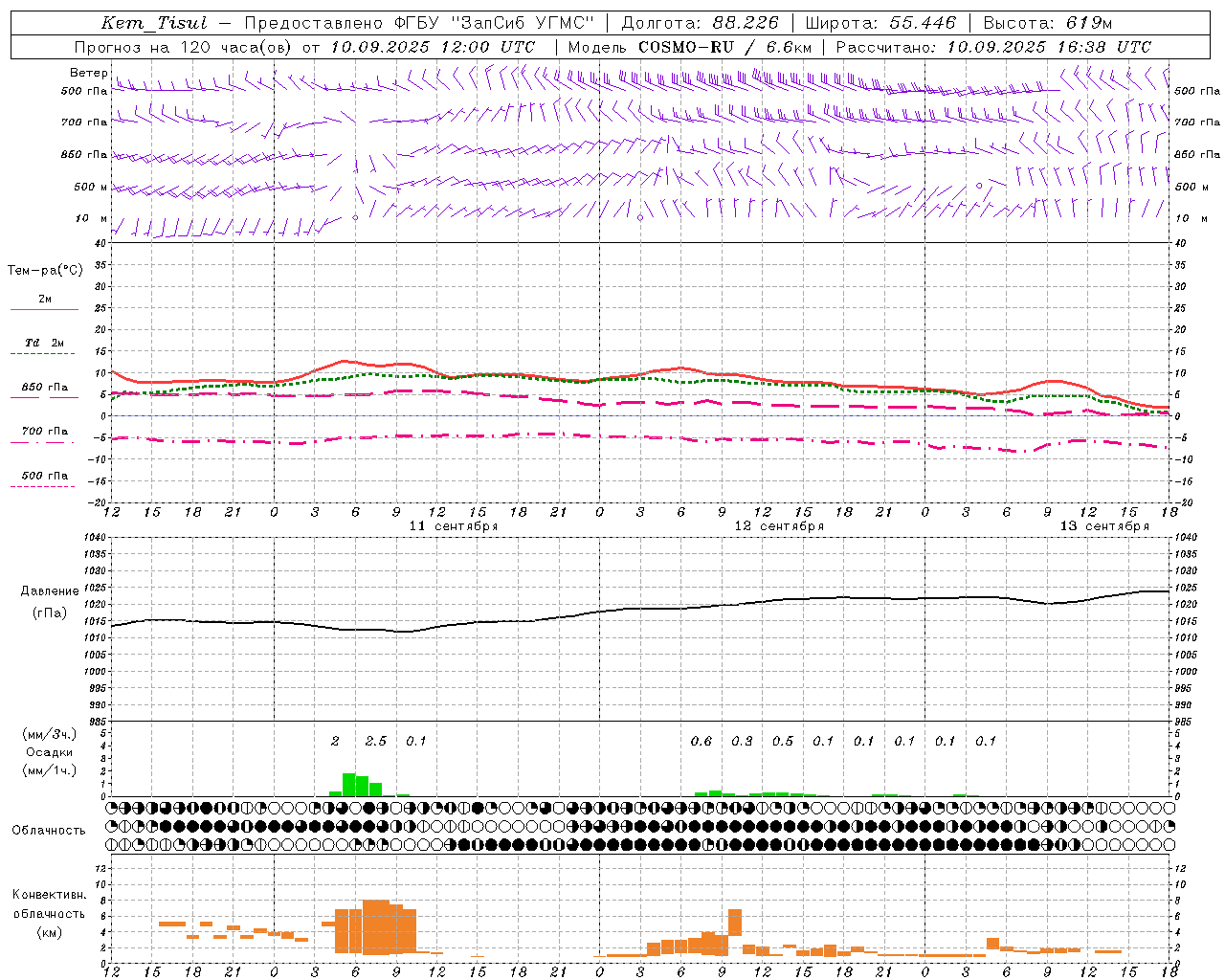
Task: Click the 850 гПа temperature legend entry
Action: pos(45,388)
